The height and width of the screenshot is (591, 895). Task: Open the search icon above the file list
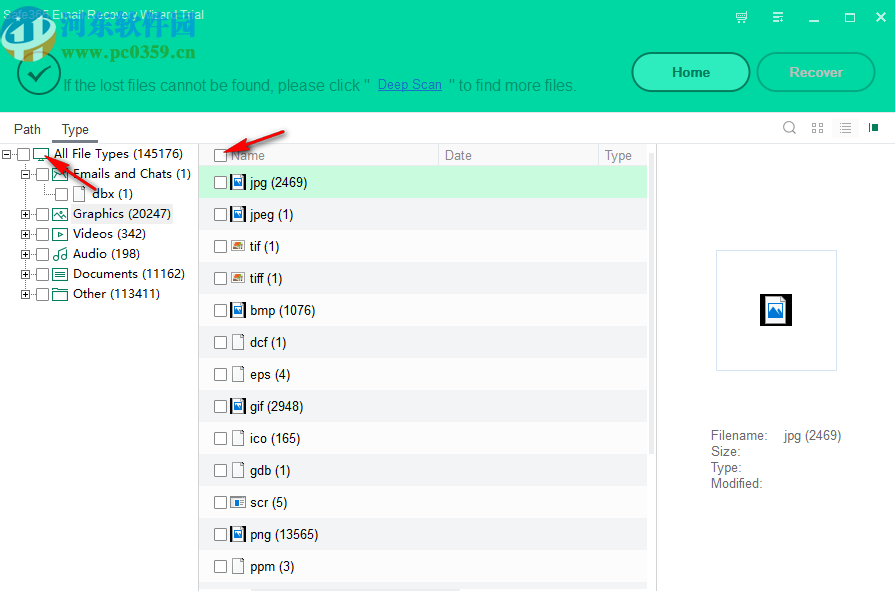coord(789,127)
